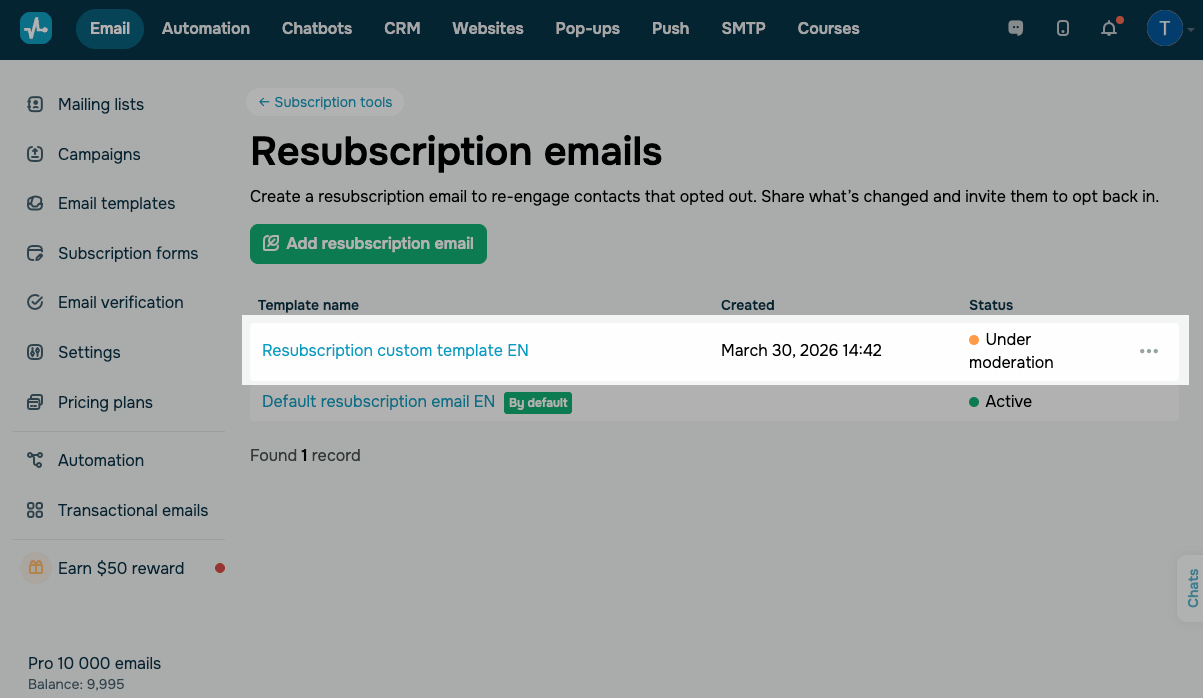
Task: Click date March 30, 2026 14:42
Action: [801, 350]
